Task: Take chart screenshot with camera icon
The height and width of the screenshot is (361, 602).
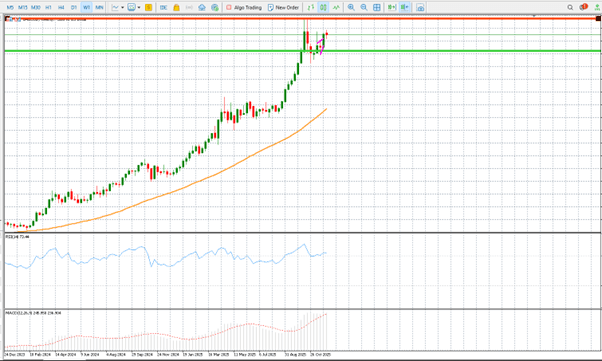Action: coord(420,7)
